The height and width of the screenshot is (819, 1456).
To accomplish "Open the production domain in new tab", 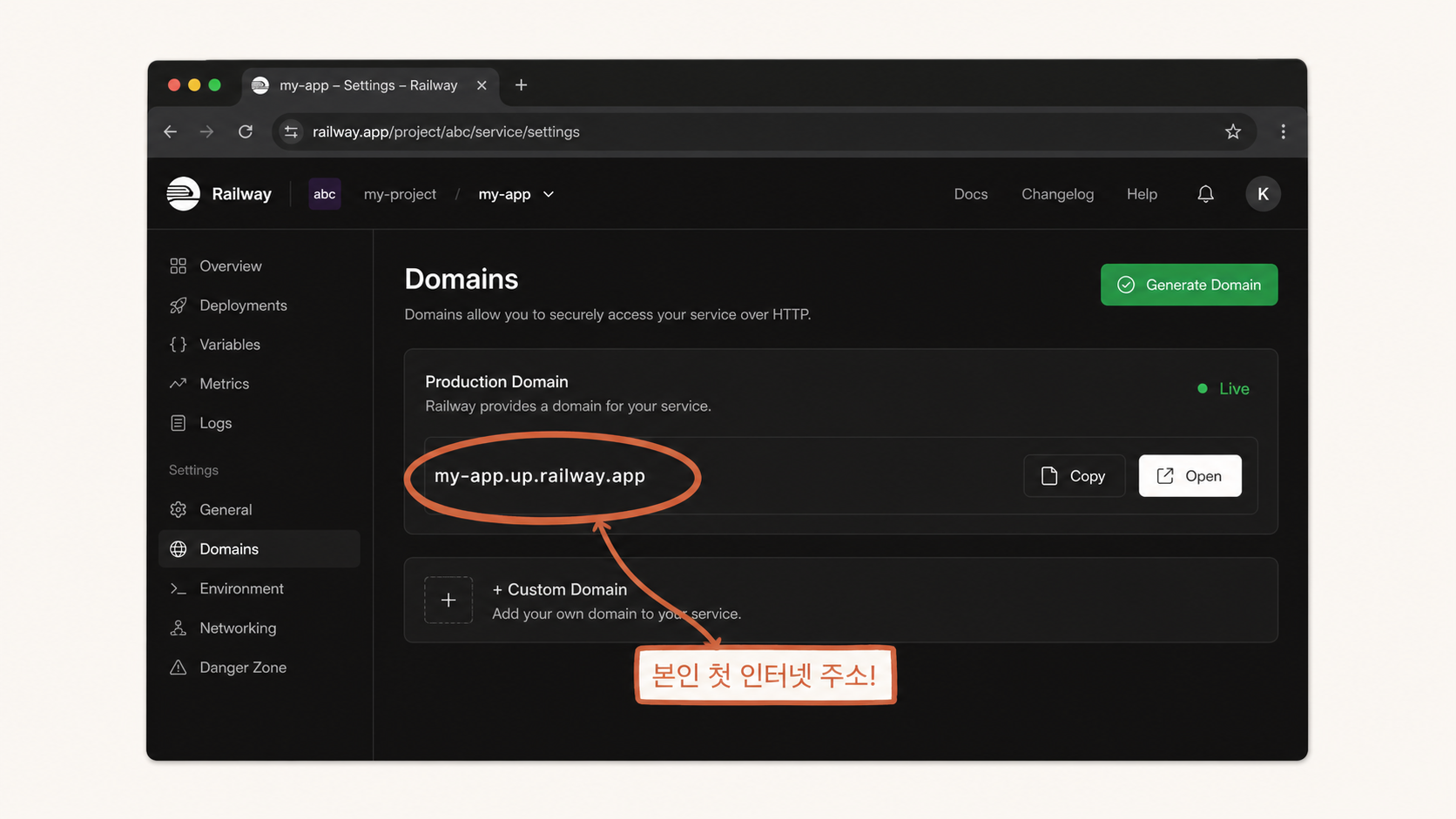I will 1190,476.
